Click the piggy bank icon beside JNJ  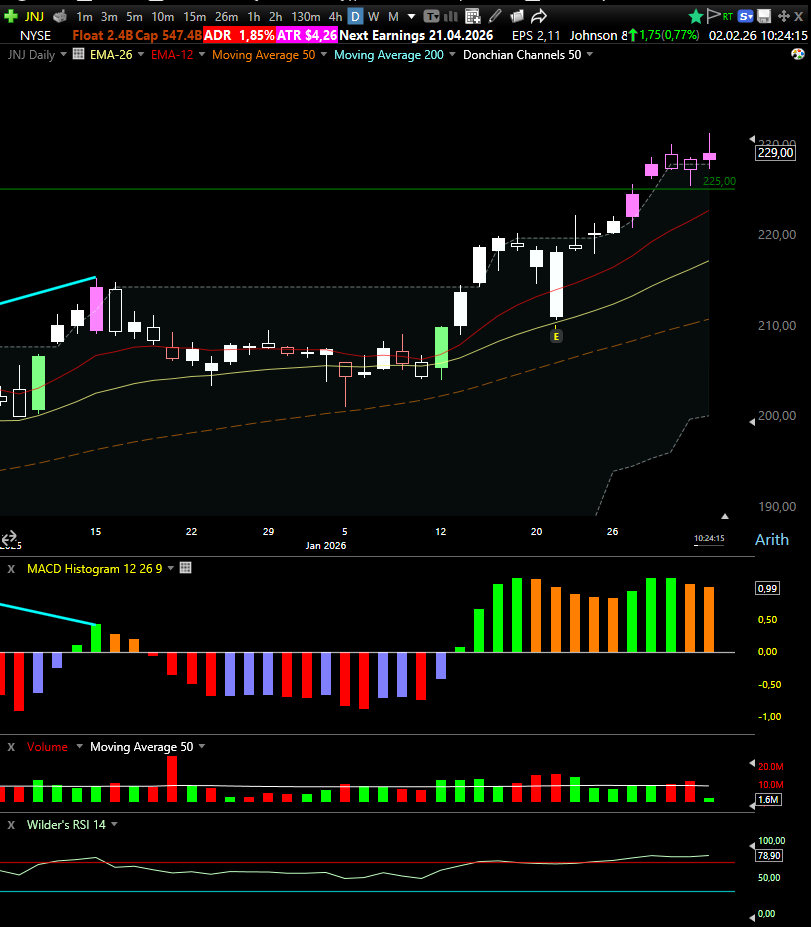60,17
